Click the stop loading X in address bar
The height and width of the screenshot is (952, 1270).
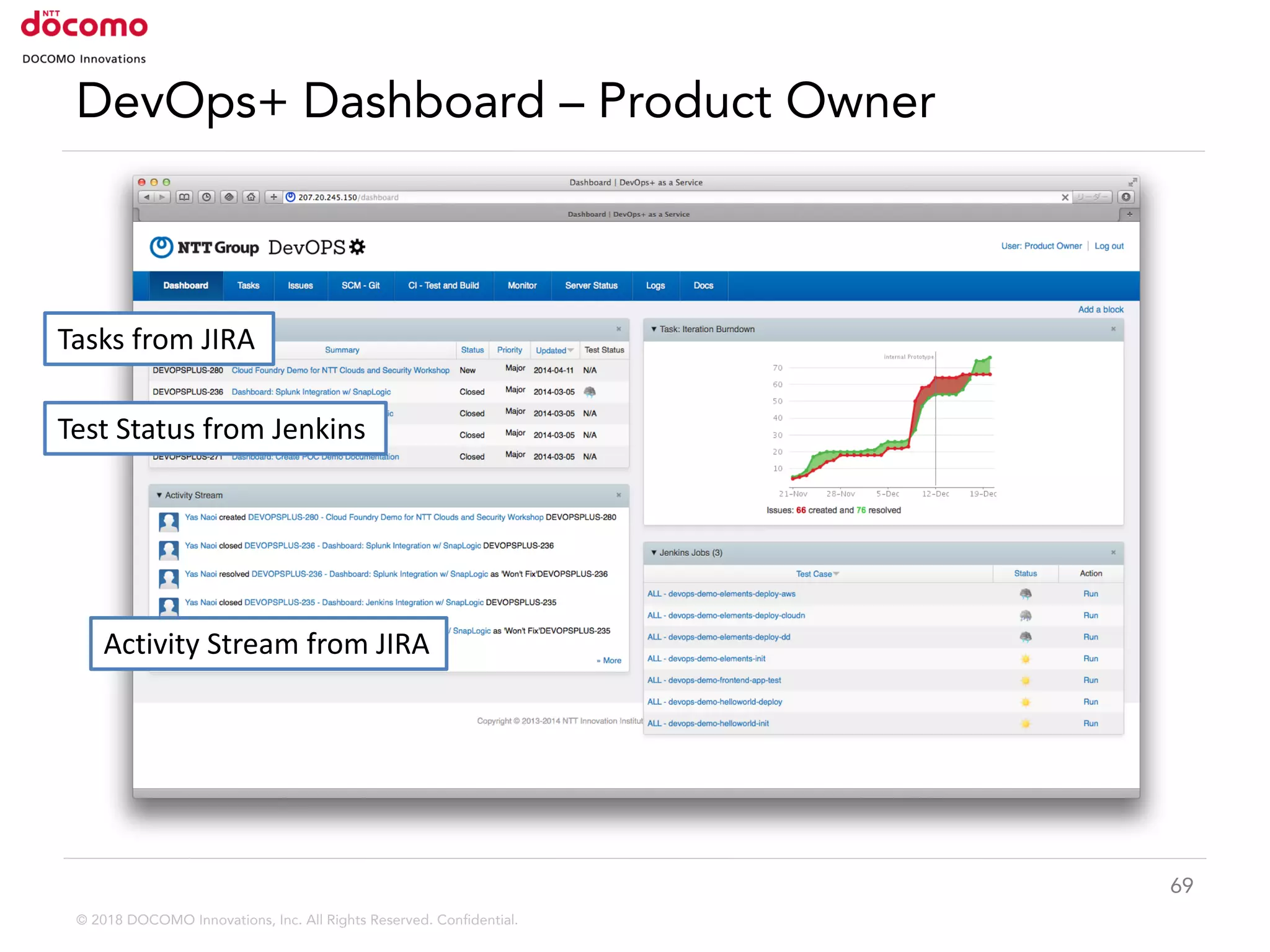pyautogui.click(x=1065, y=197)
